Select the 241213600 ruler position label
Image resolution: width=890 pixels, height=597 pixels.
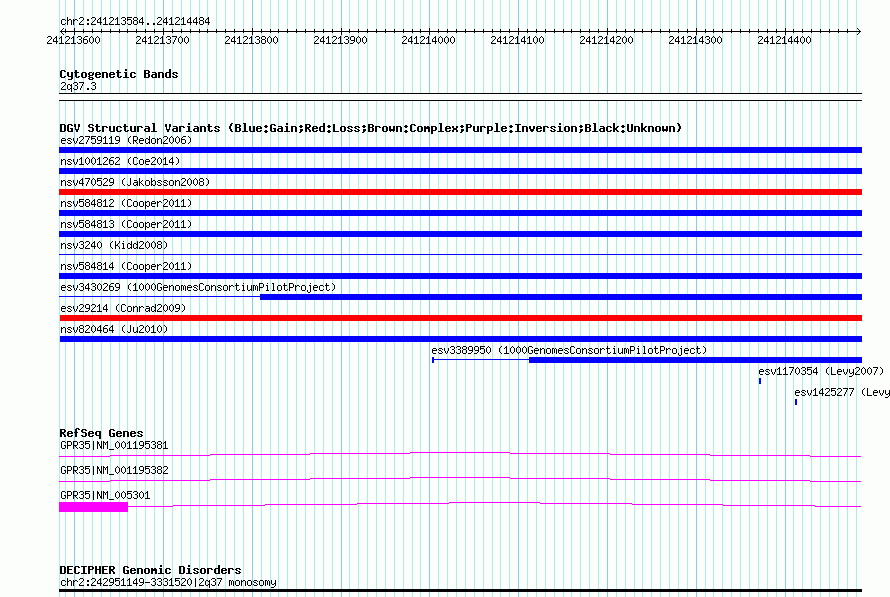(x=73, y=40)
